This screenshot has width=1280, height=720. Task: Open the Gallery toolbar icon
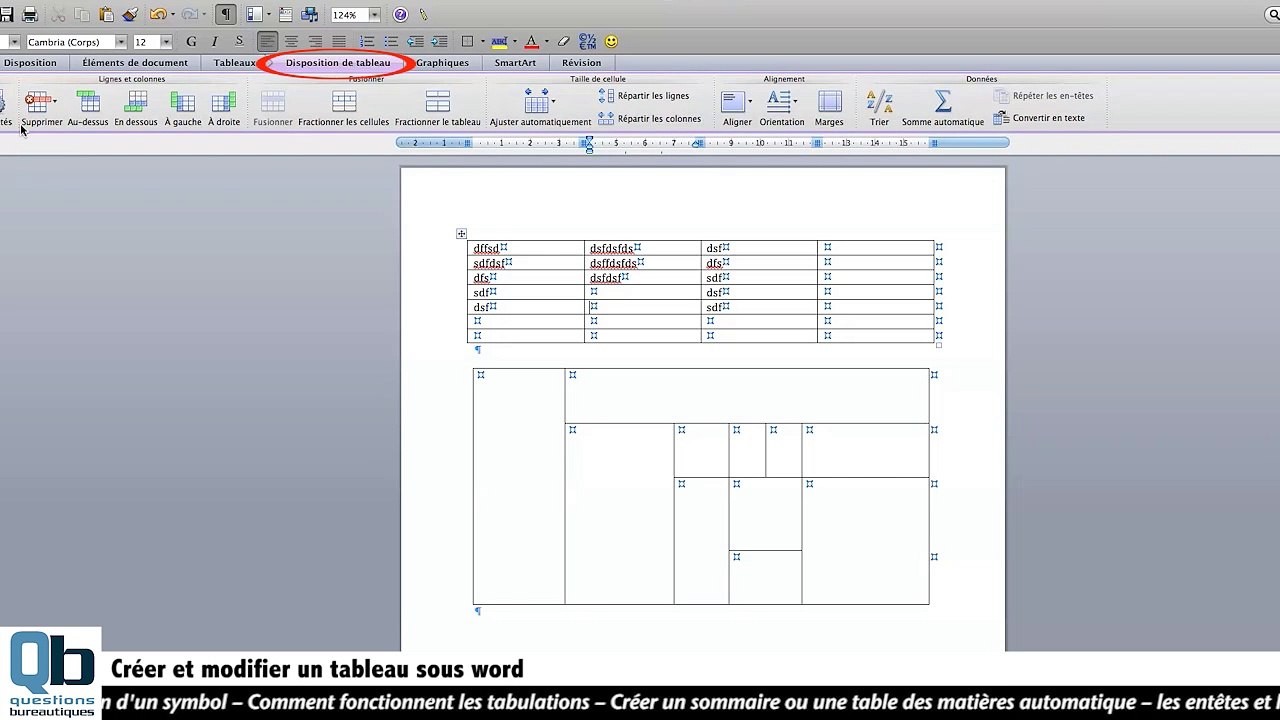click(286, 15)
